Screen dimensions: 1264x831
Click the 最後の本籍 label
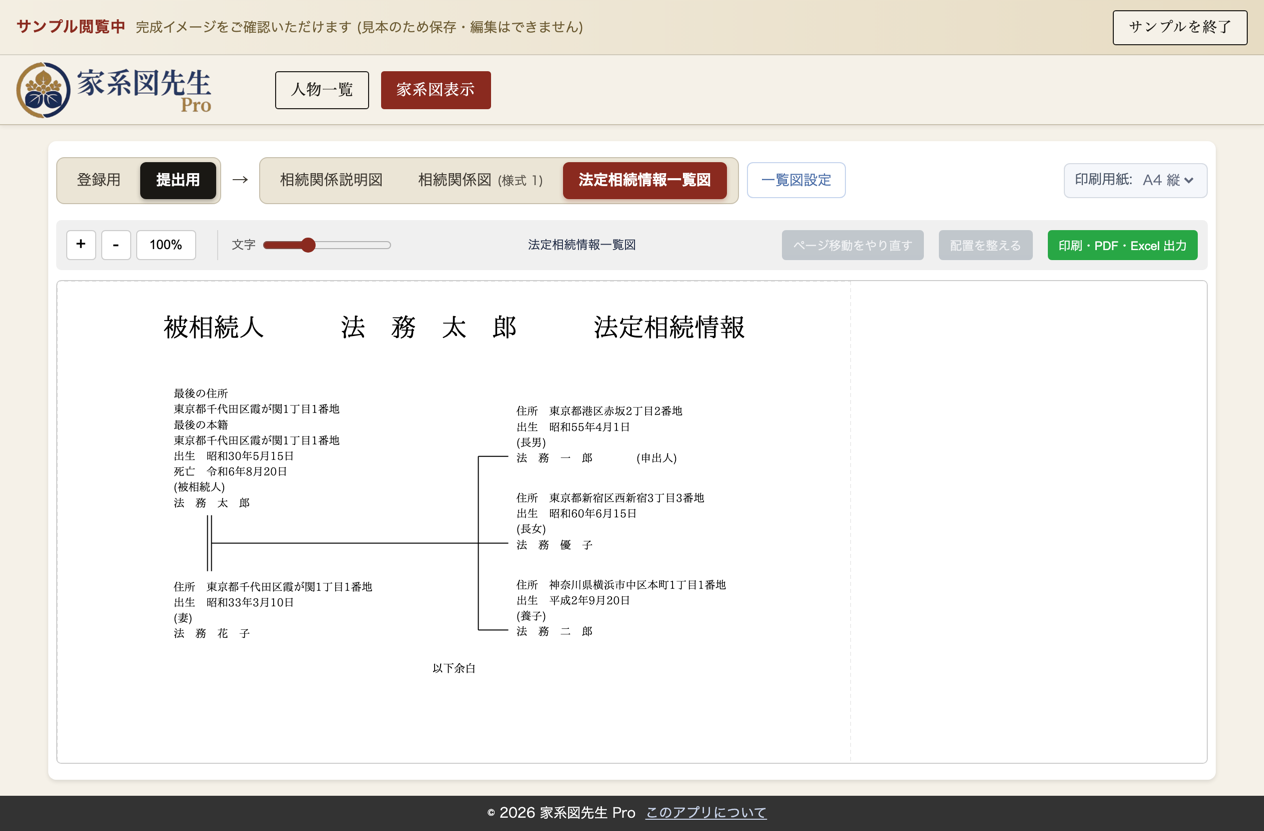coord(201,425)
